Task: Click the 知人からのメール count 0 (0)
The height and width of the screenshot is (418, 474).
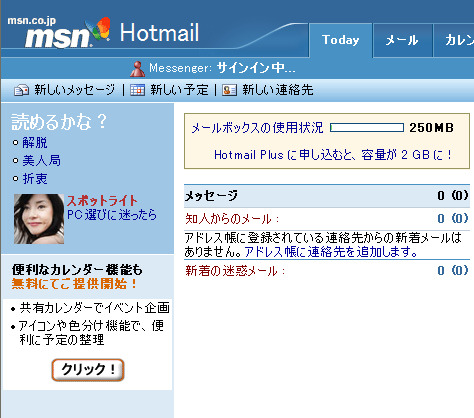Action: pyautogui.click(x=453, y=219)
